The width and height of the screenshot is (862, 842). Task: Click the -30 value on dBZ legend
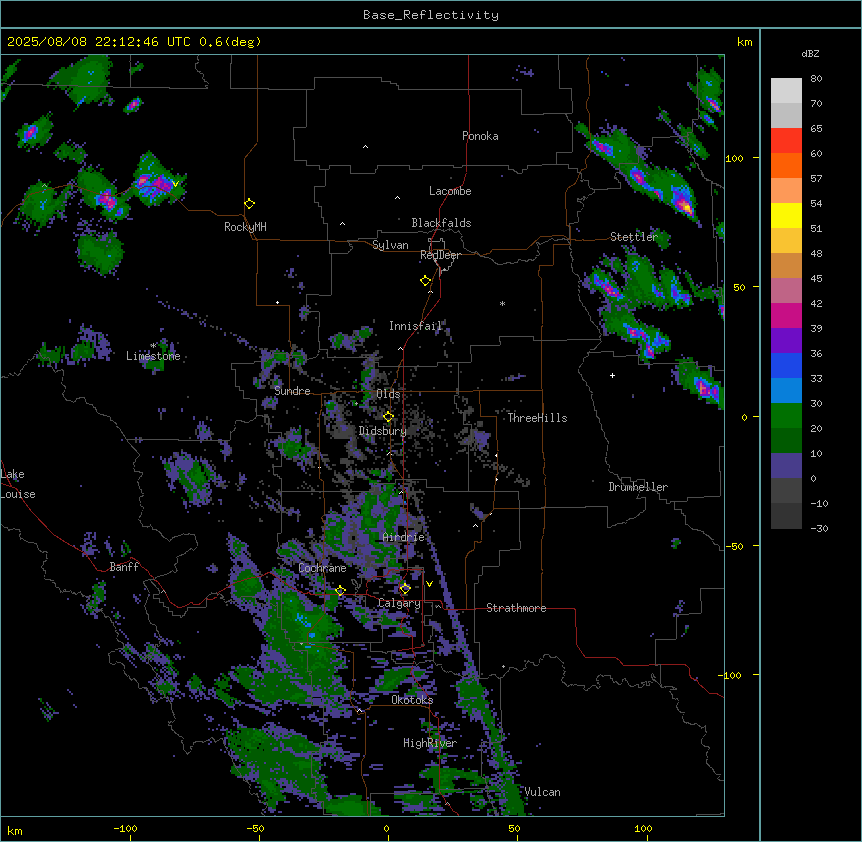tap(819, 528)
